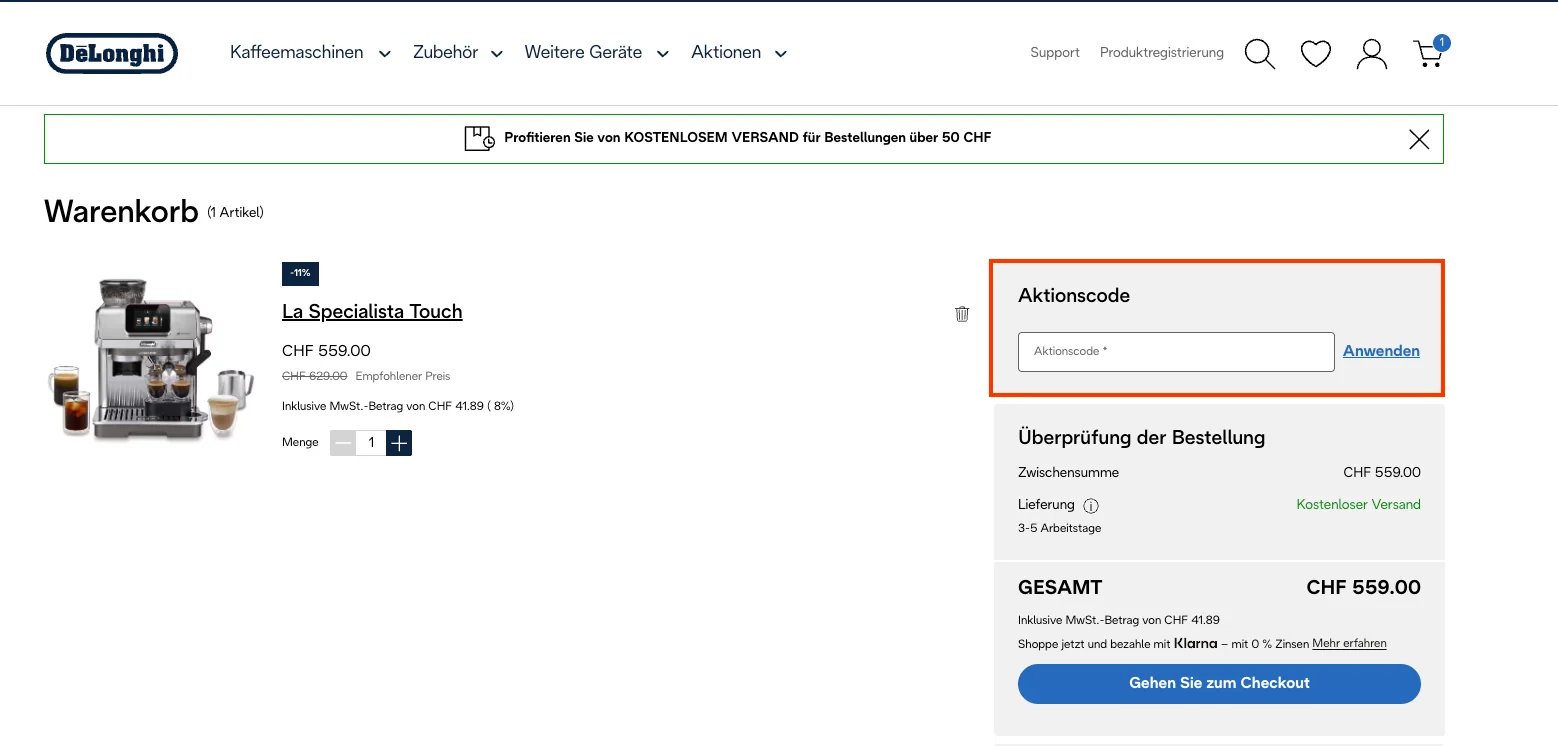The image size is (1558, 746).
Task: Click the Klarna Mehr erfahren link
Action: (x=1349, y=643)
